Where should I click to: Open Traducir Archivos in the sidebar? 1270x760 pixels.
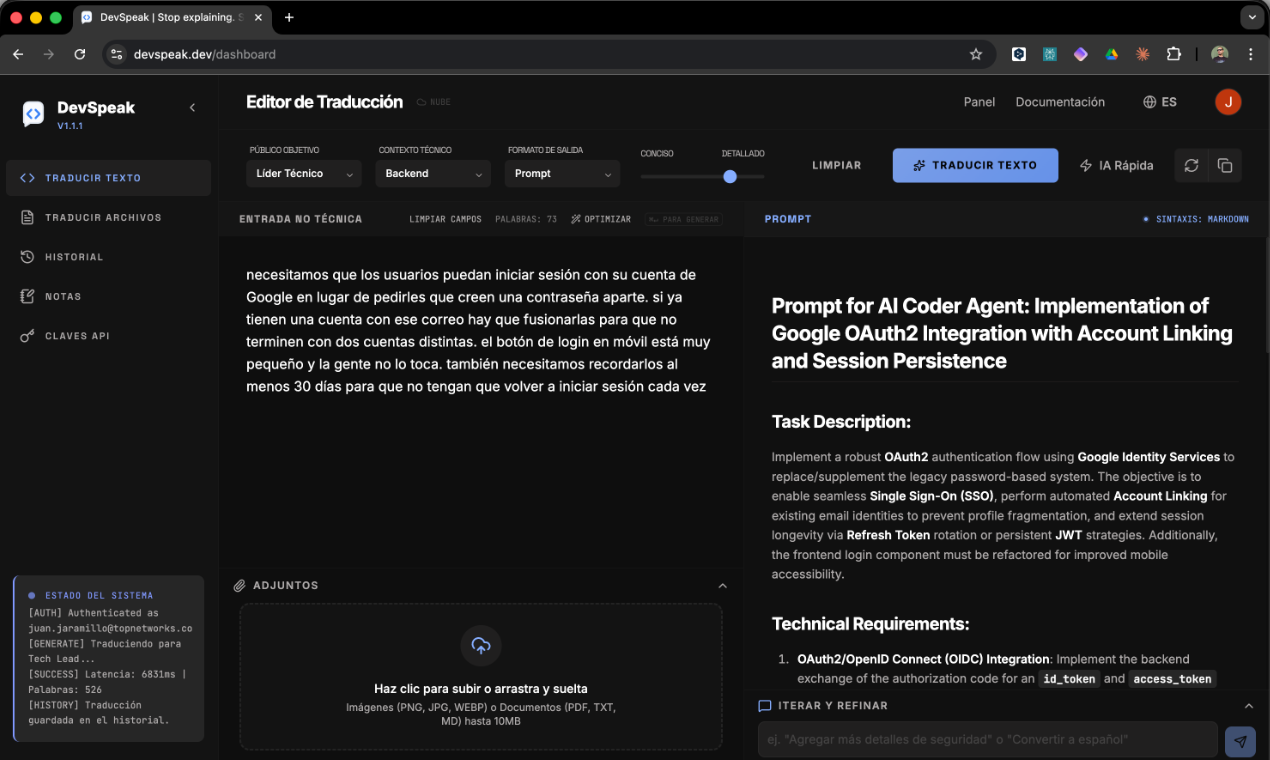108,217
